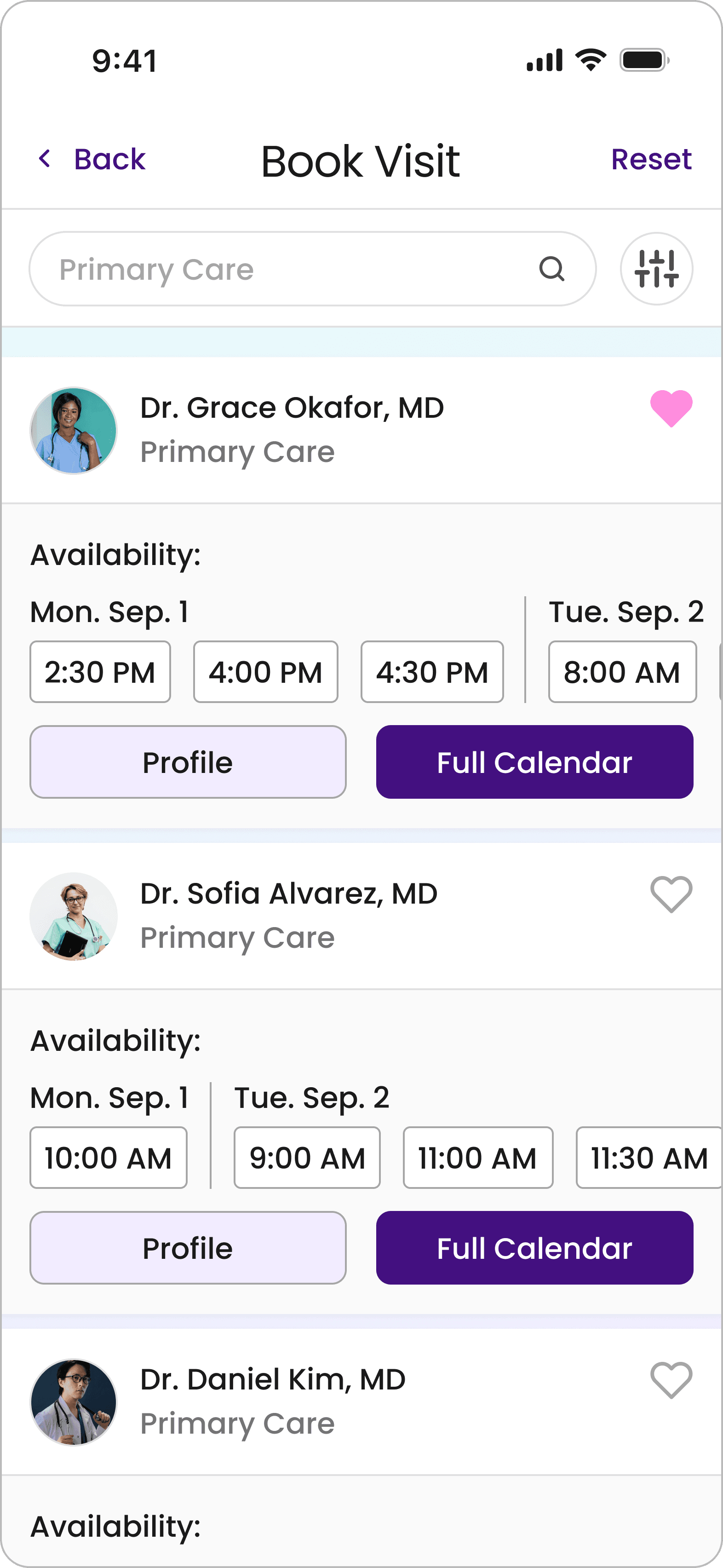723x1568 pixels.
Task: Open Dr. Grace Okafor's Full Calendar
Action: (x=534, y=761)
